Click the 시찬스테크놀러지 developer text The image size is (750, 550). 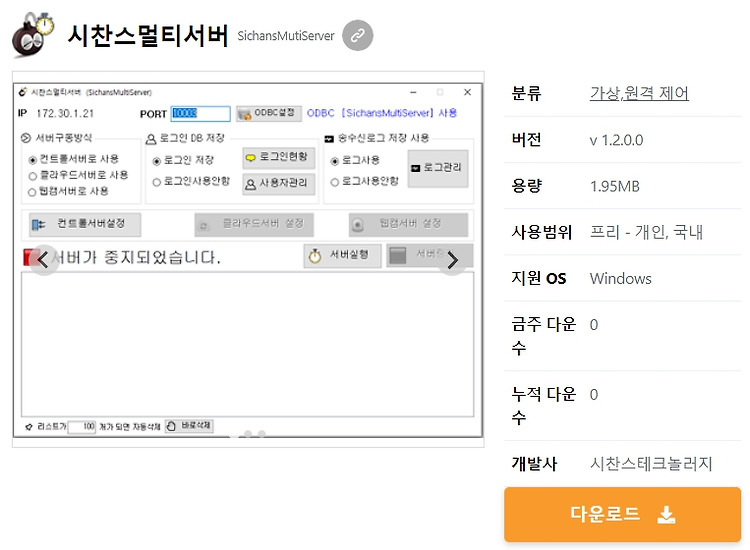(x=651, y=463)
